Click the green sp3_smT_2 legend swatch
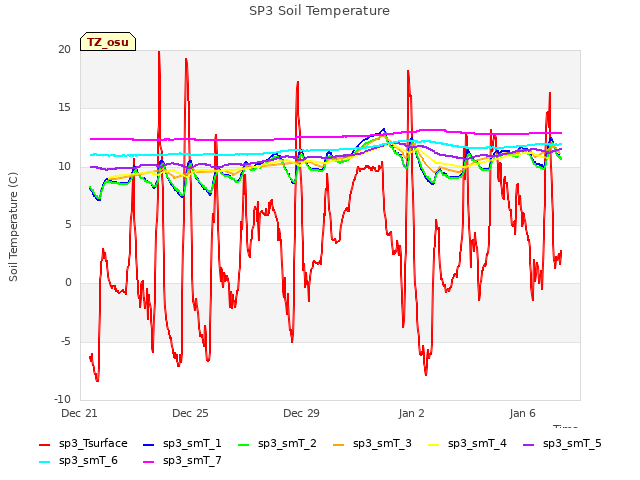The image size is (640, 480). coord(244,444)
